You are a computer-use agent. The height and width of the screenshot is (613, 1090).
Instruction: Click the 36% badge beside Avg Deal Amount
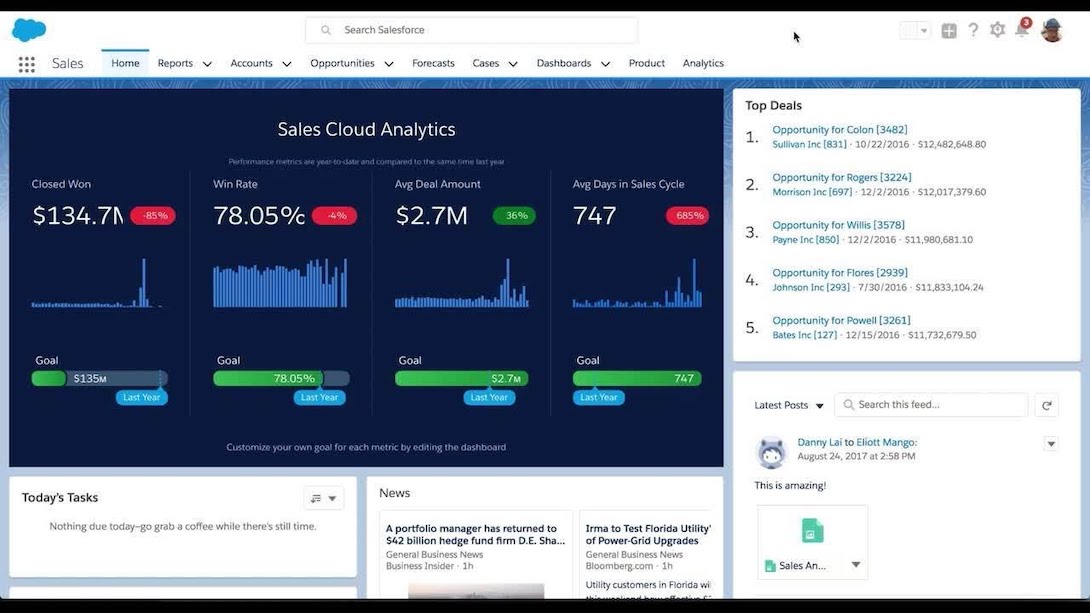pos(514,216)
